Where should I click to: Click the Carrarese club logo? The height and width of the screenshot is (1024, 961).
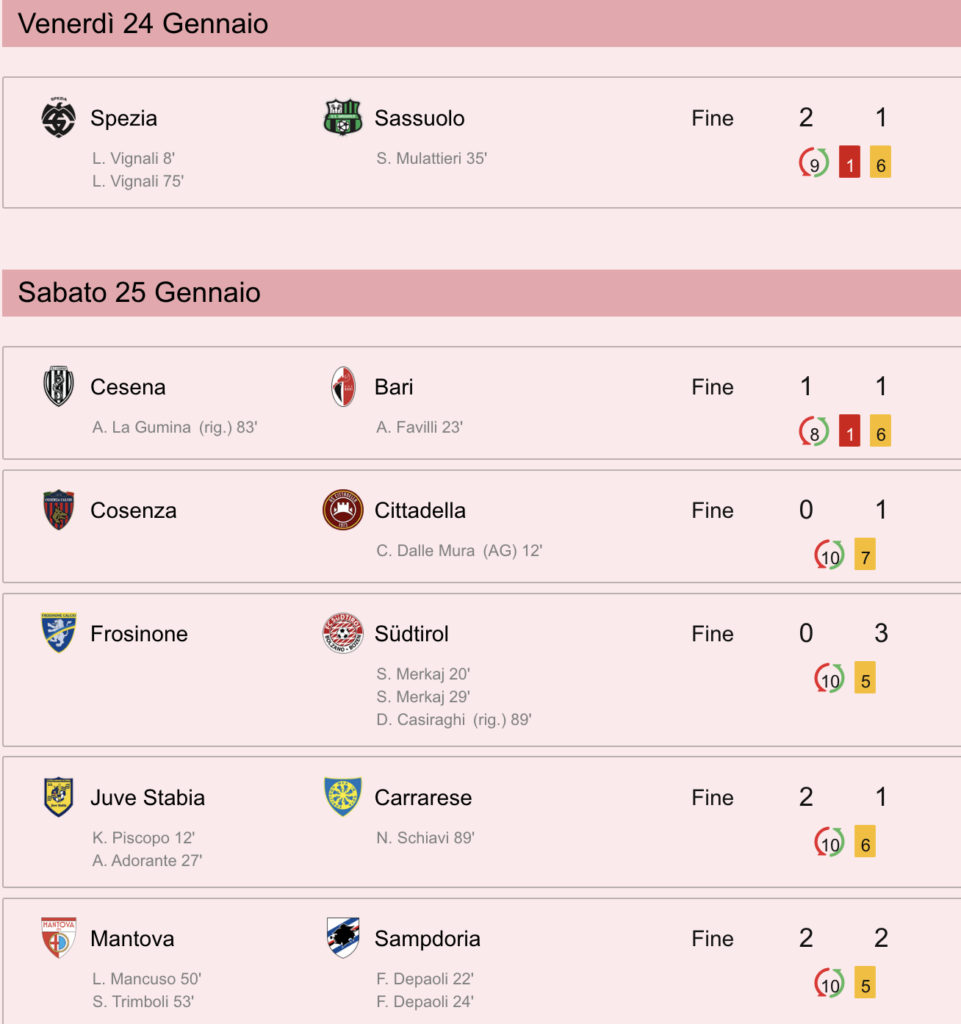[343, 797]
